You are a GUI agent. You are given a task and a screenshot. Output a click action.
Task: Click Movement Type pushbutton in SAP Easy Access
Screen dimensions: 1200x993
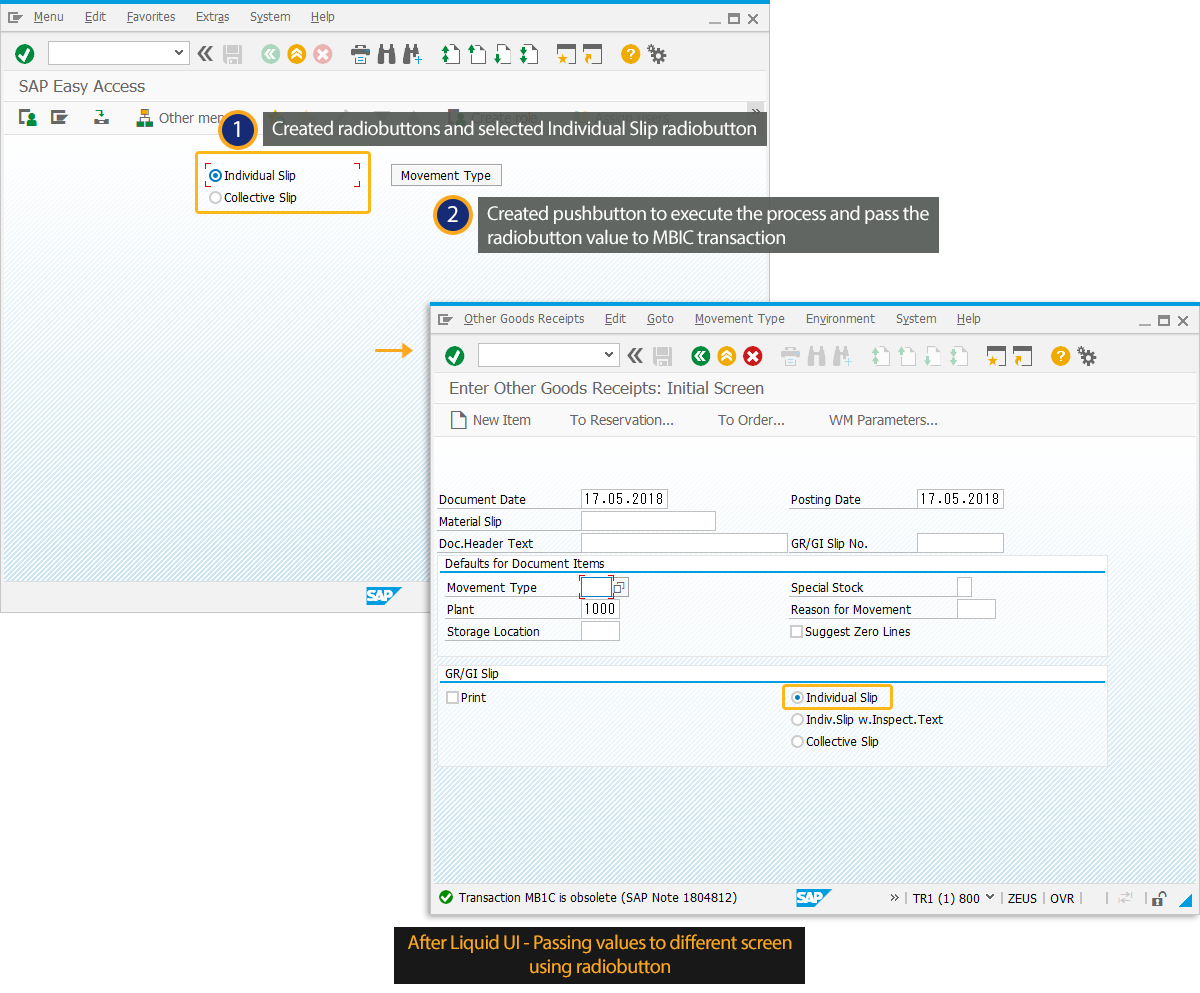[446, 176]
